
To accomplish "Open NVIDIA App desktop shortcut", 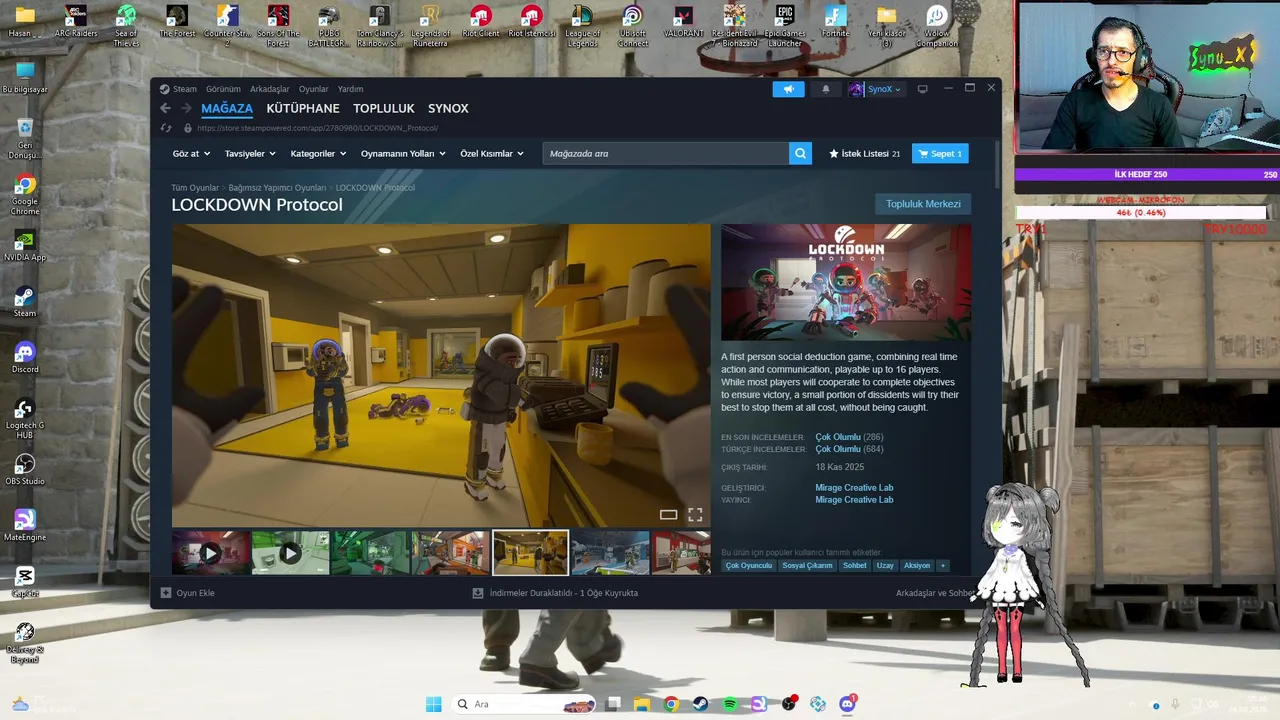I will pyautogui.click(x=25, y=245).
